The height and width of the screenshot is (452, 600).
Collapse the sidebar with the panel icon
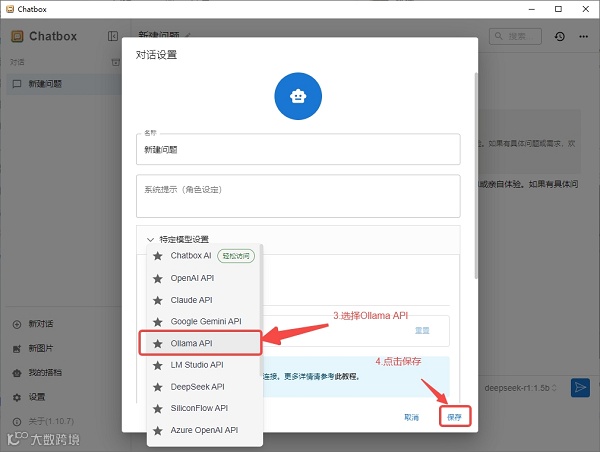113,36
